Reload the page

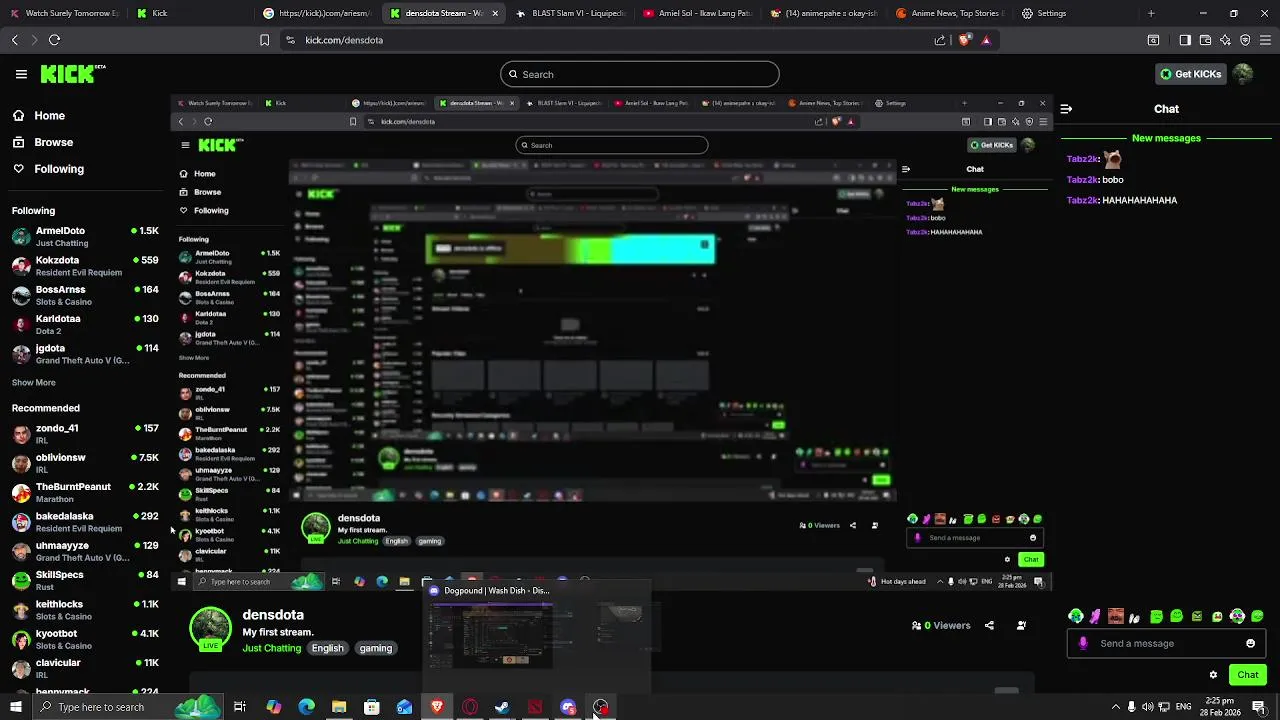coord(54,40)
